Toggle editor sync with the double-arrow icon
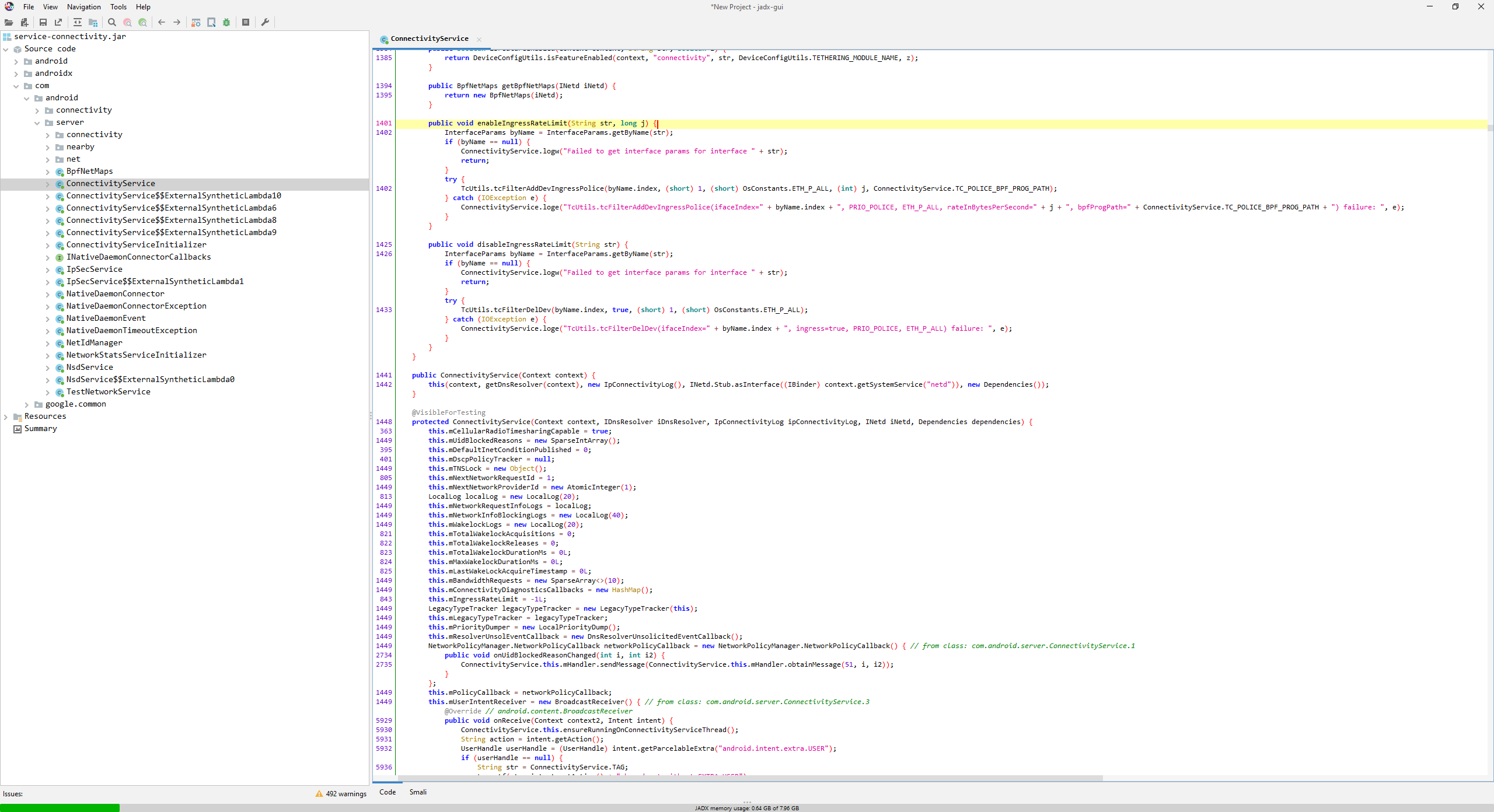This screenshot has width=1494, height=812. click(77, 22)
